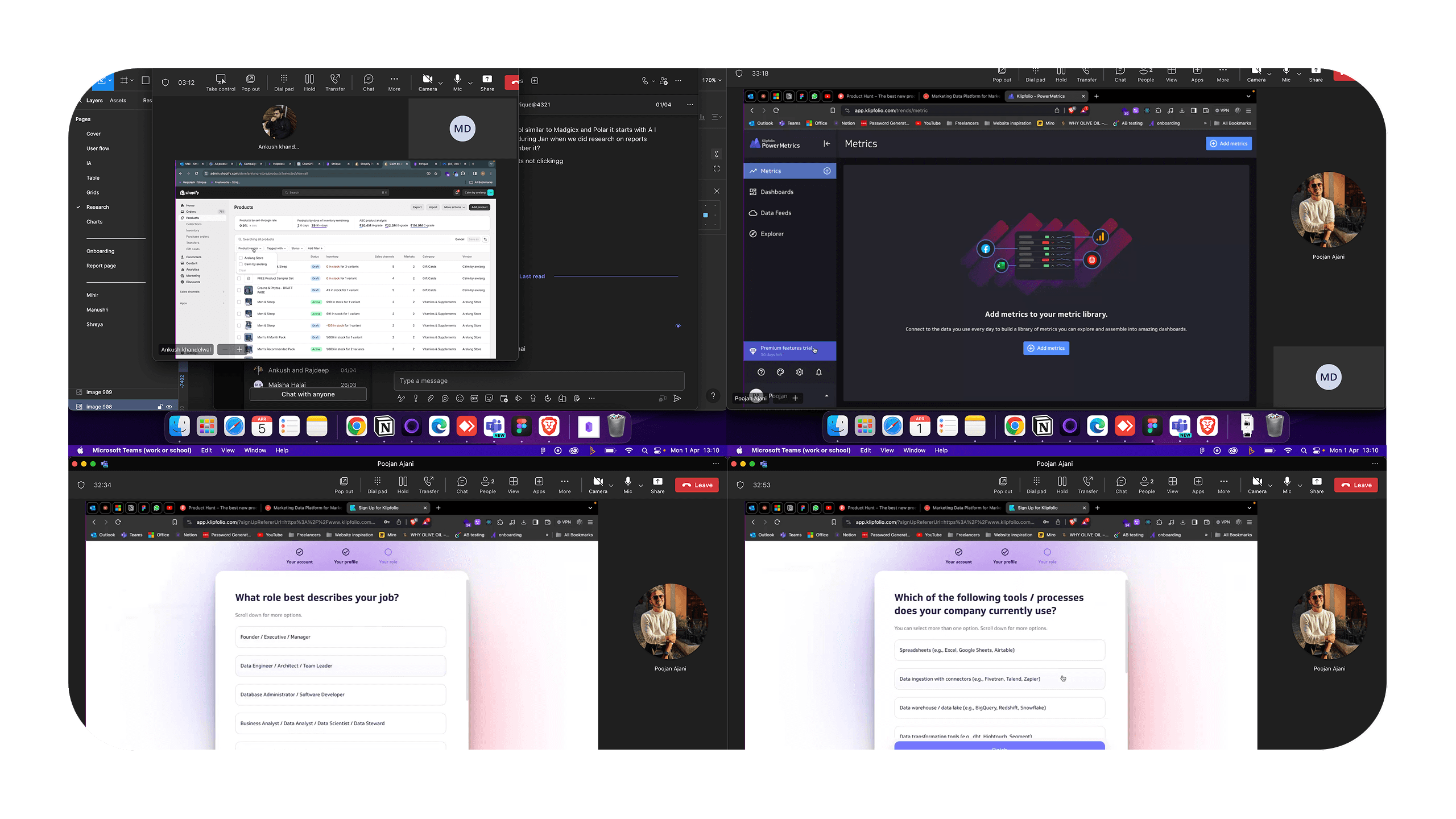
Task: Open the dock Calendar showing Apr 5
Action: click(262, 426)
